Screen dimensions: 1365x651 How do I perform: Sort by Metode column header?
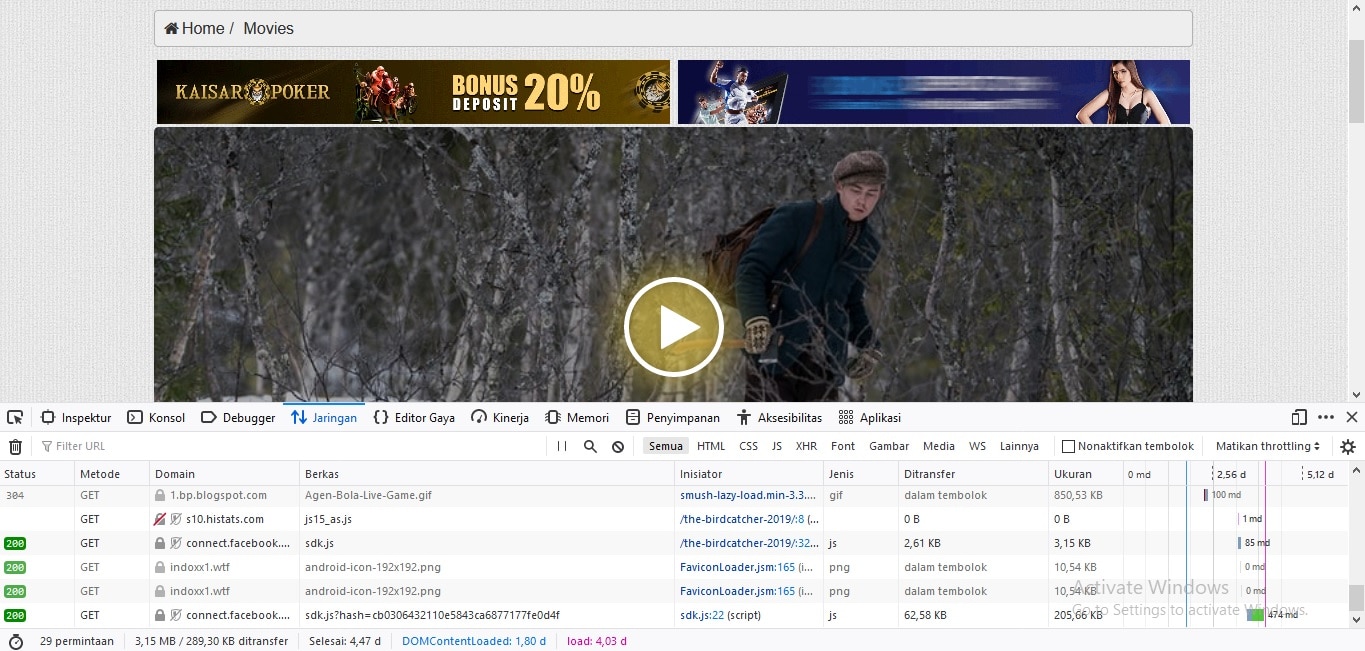tap(112, 474)
